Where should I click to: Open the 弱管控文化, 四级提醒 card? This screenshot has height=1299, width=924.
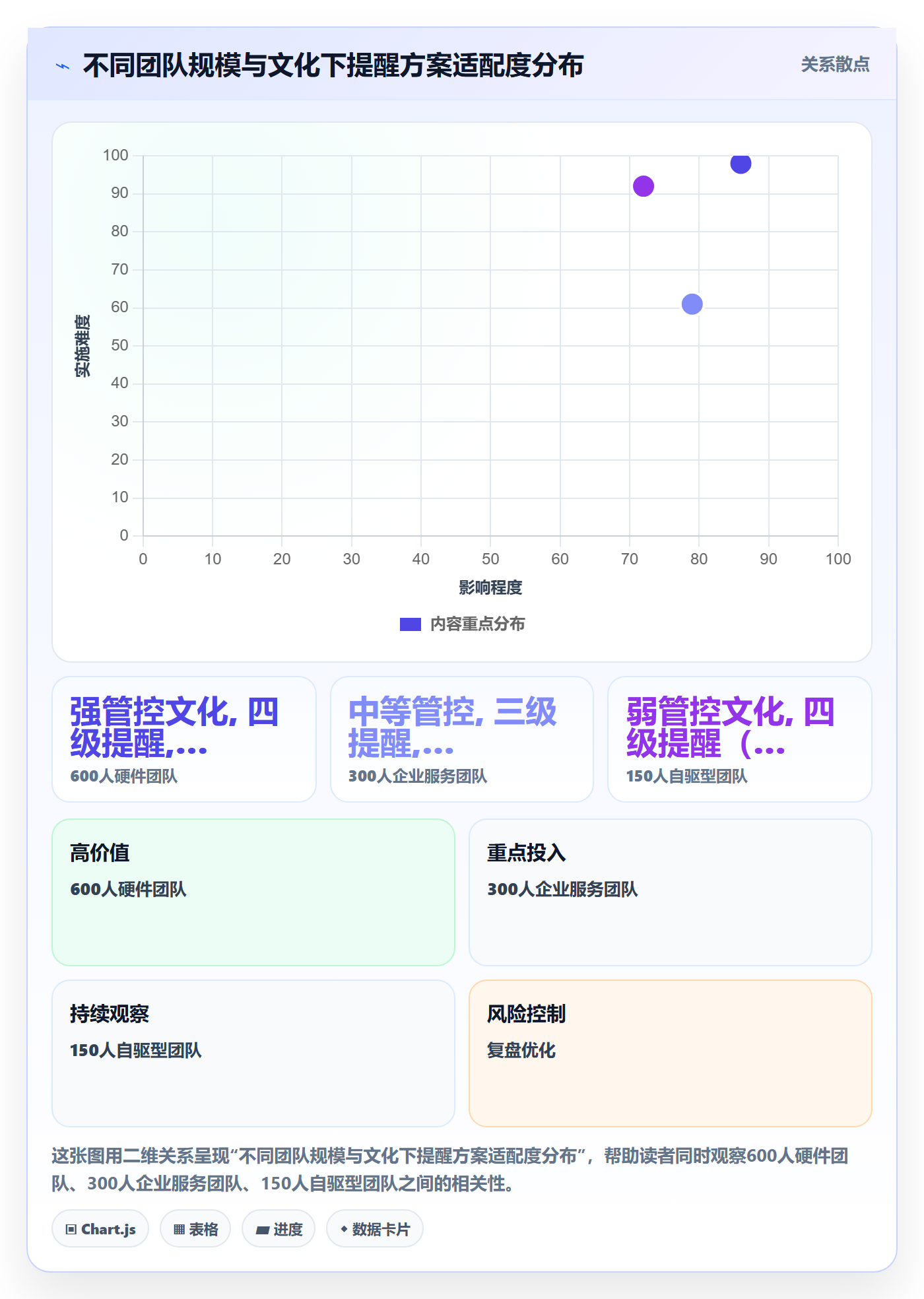tap(740, 739)
